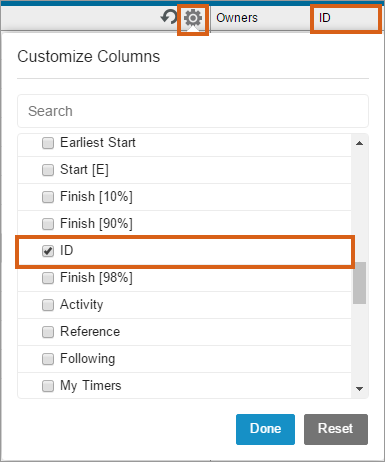The image size is (385, 462).
Task: Focus the Search columns field
Action: coord(193,111)
